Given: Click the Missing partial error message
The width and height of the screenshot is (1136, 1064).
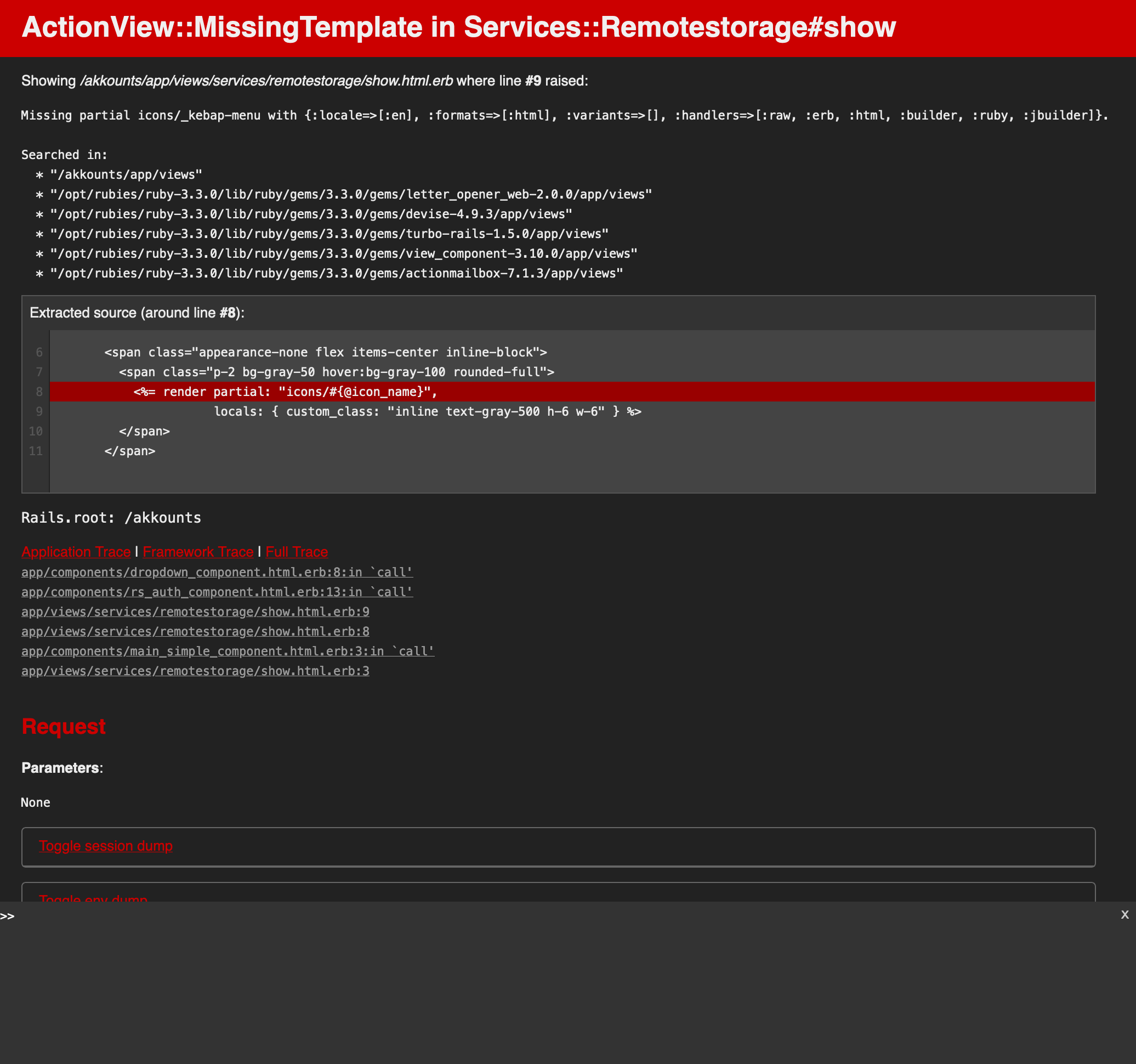Looking at the screenshot, I should coord(564,116).
